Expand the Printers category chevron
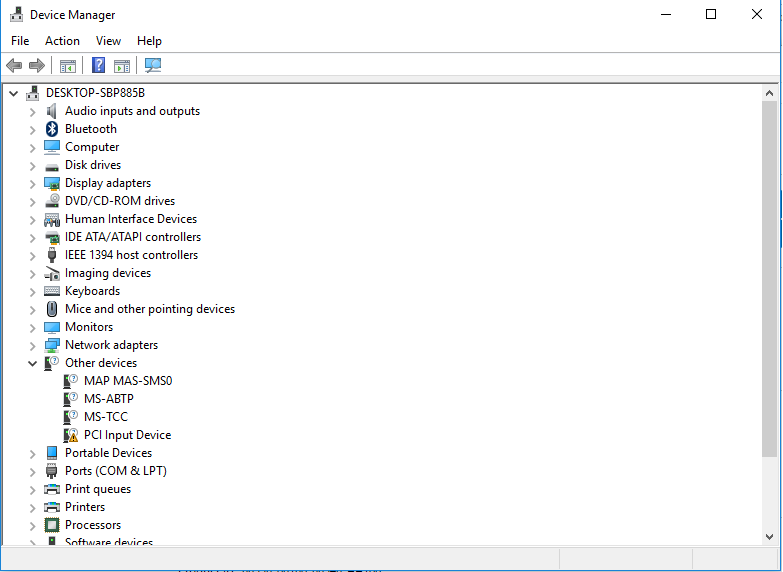 point(32,508)
